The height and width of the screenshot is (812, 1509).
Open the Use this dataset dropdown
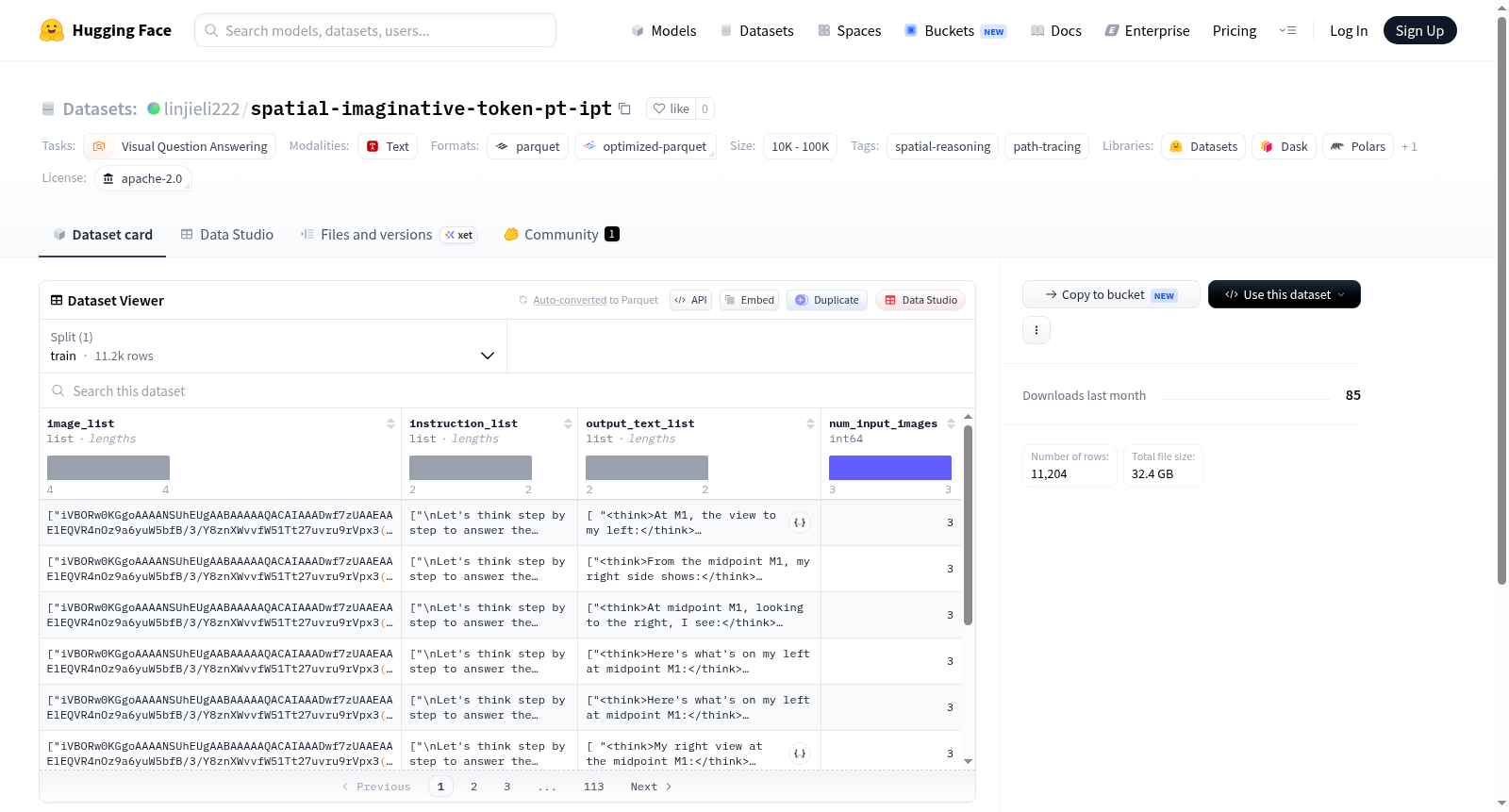[x=1285, y=294]
